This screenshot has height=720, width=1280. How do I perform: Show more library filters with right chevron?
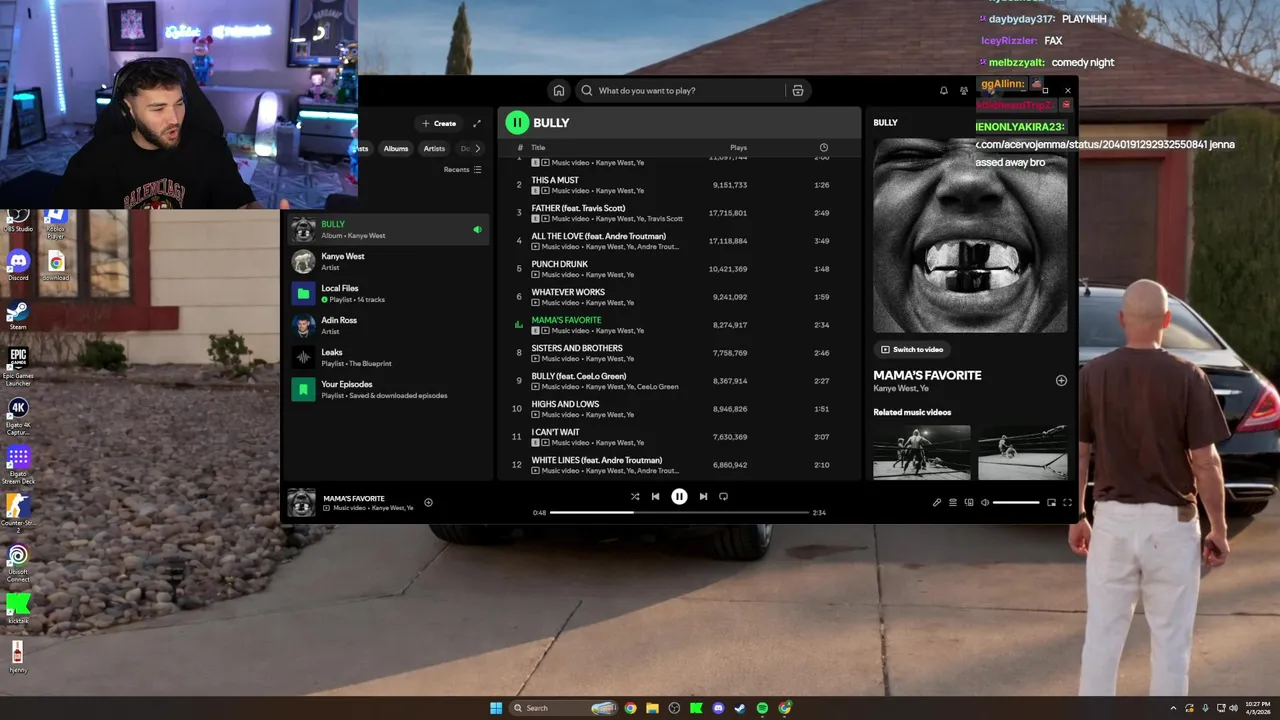(477, 148)
